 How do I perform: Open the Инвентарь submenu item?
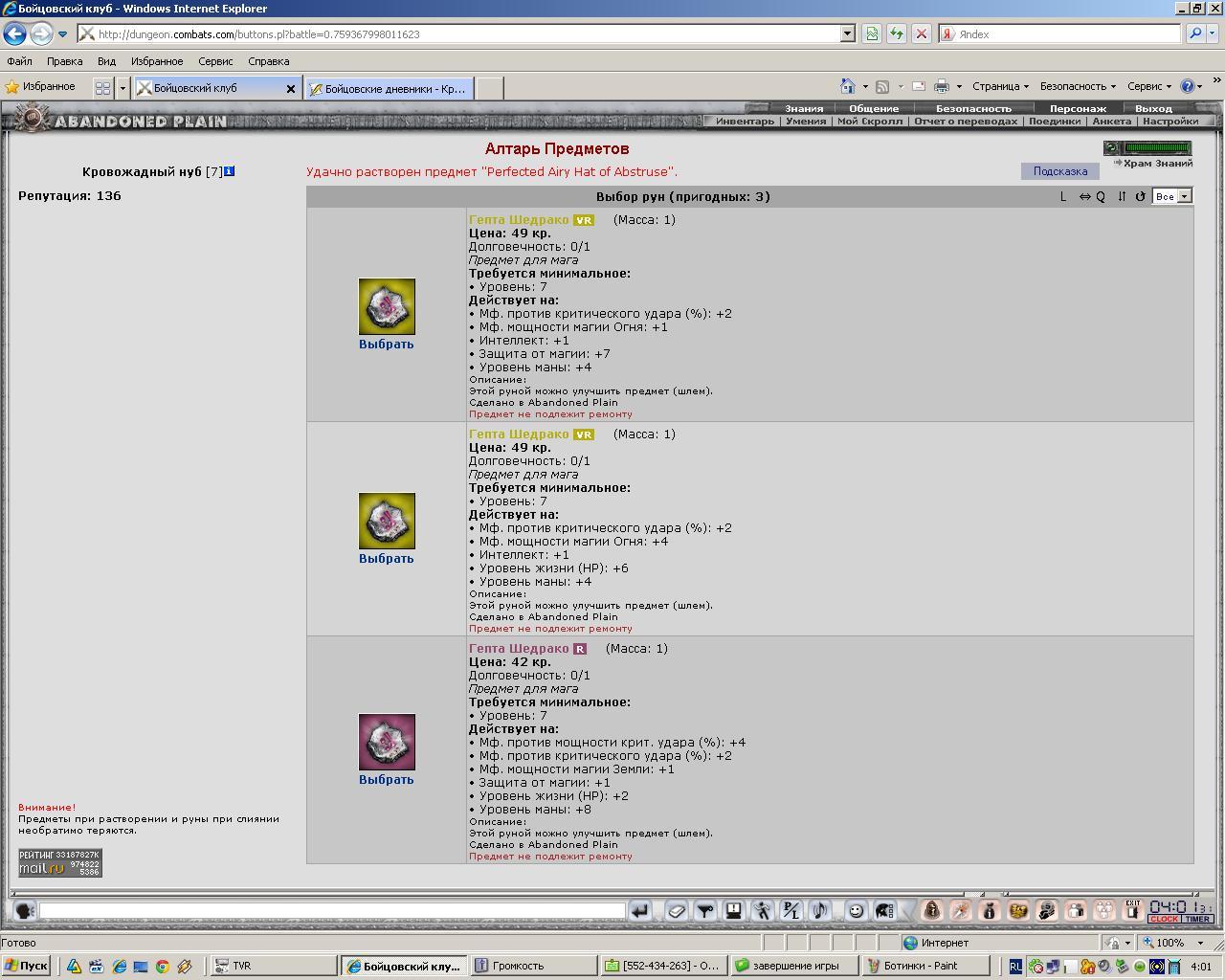tap(745, 122)
